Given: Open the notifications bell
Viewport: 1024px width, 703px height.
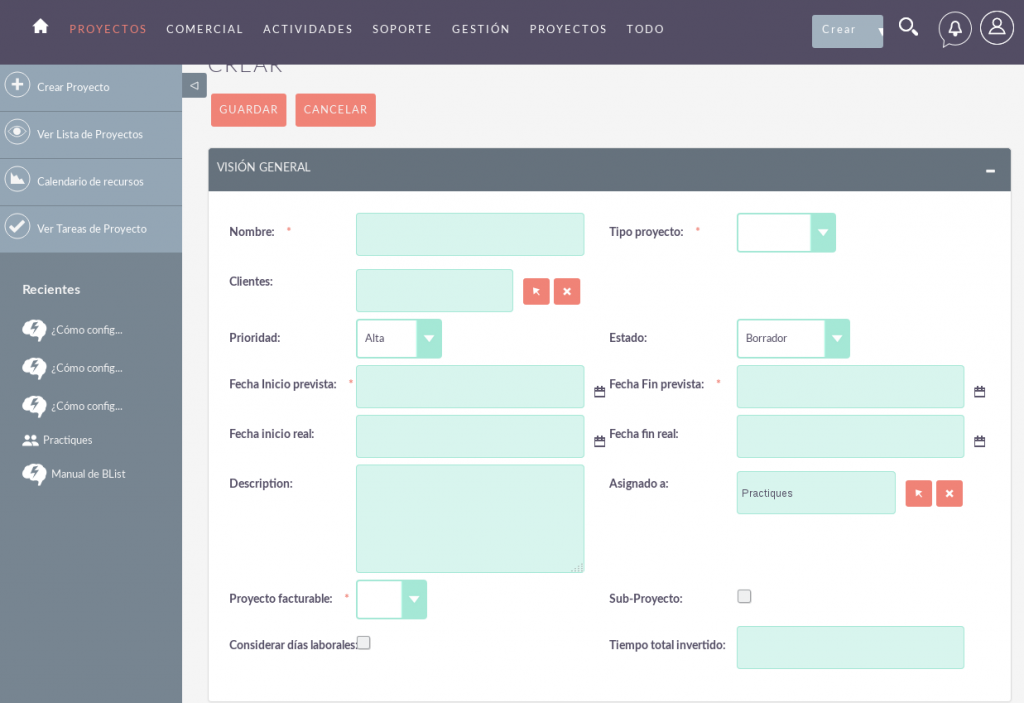Looking at the screenshot, I should pyautogui.click(x=954, y=28).
